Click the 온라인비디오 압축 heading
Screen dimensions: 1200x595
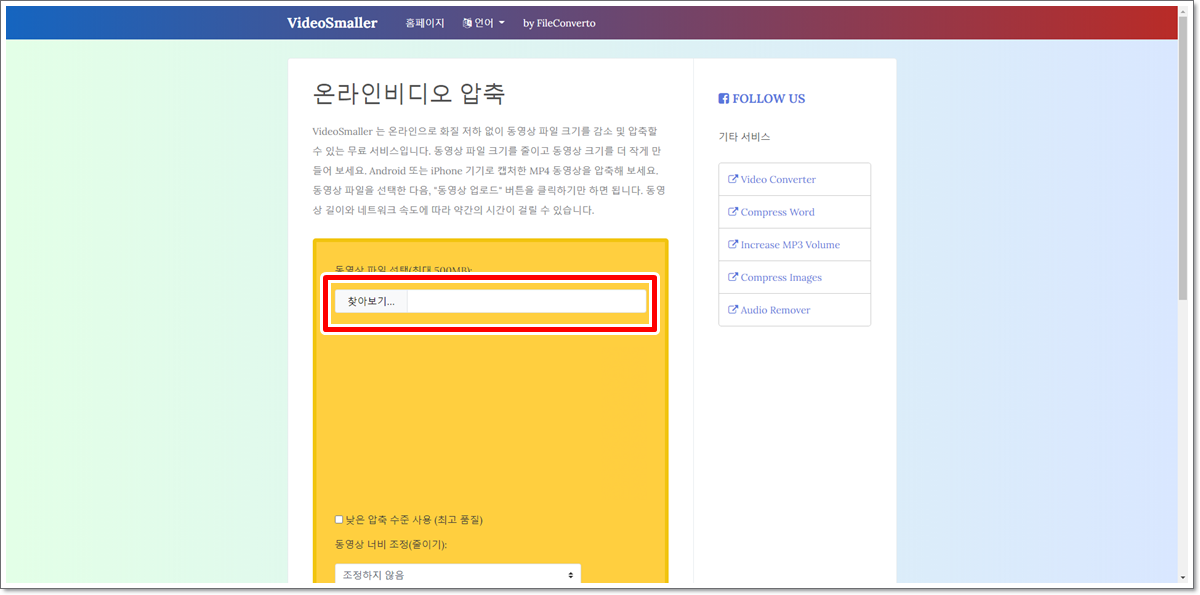[x=409, y=94]
